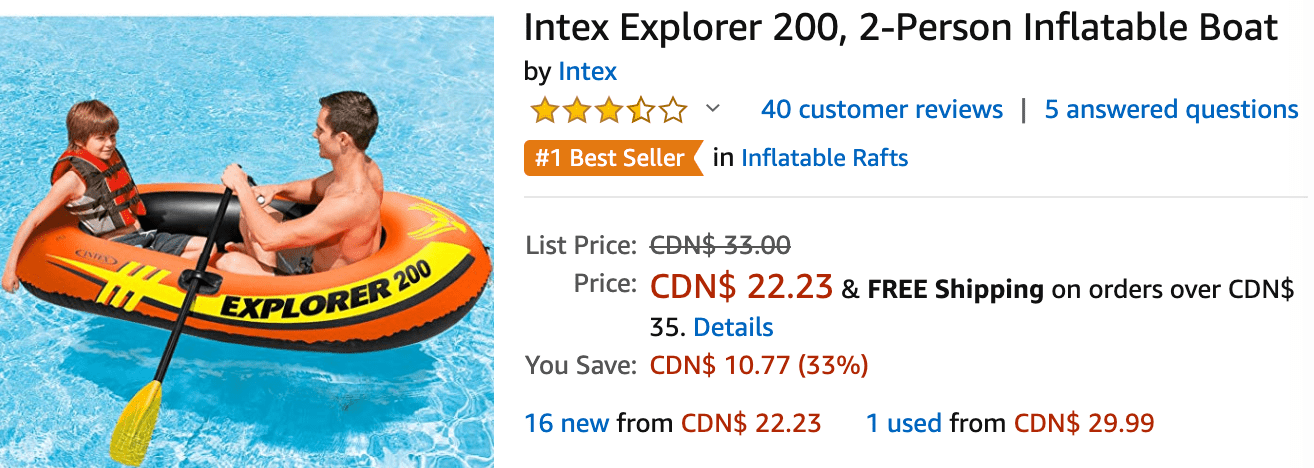Screen dimensions: 1314x468
Task: Click the first gold star in rating
Action: 544,109
